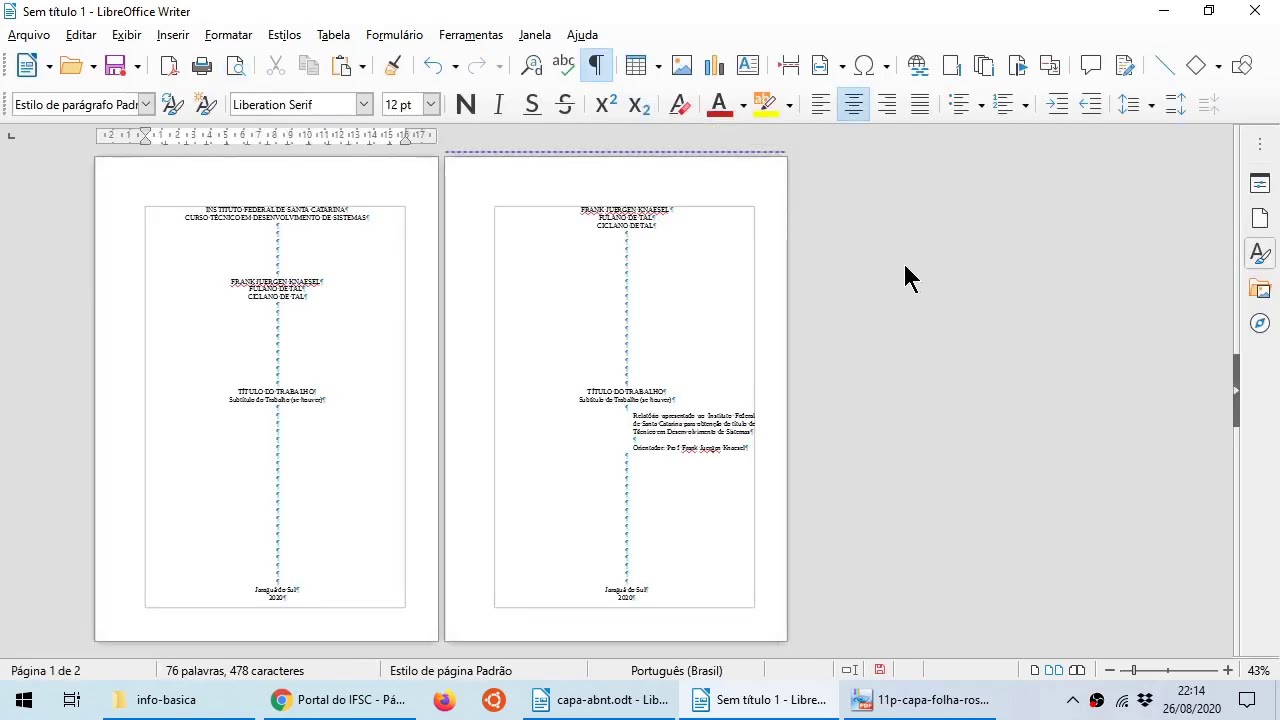Open the Arquivo menu
Viewport: 1280px width, 720px height.
pyautogui.click(x=29, y=35)
